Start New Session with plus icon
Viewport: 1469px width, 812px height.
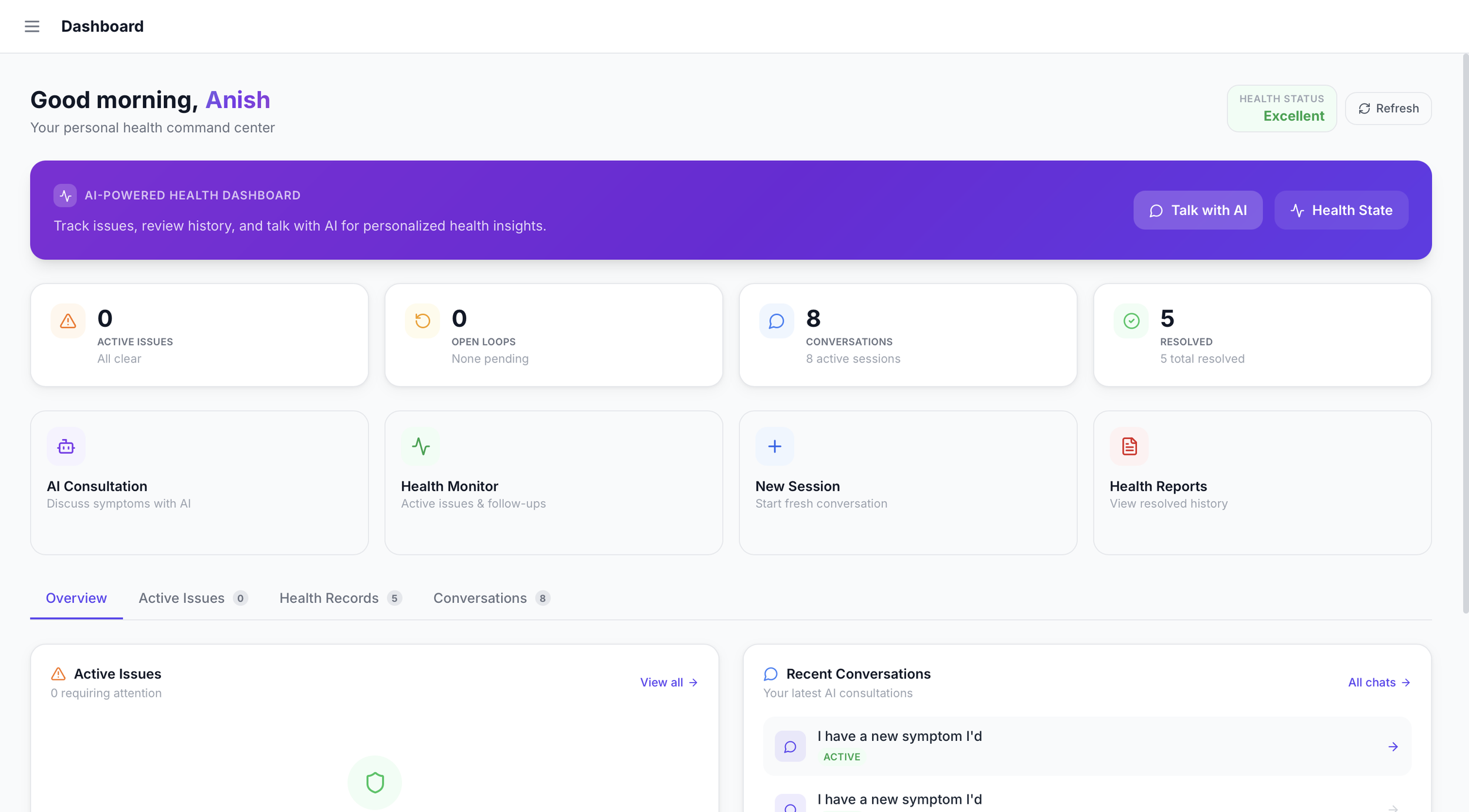pos(774,447)
